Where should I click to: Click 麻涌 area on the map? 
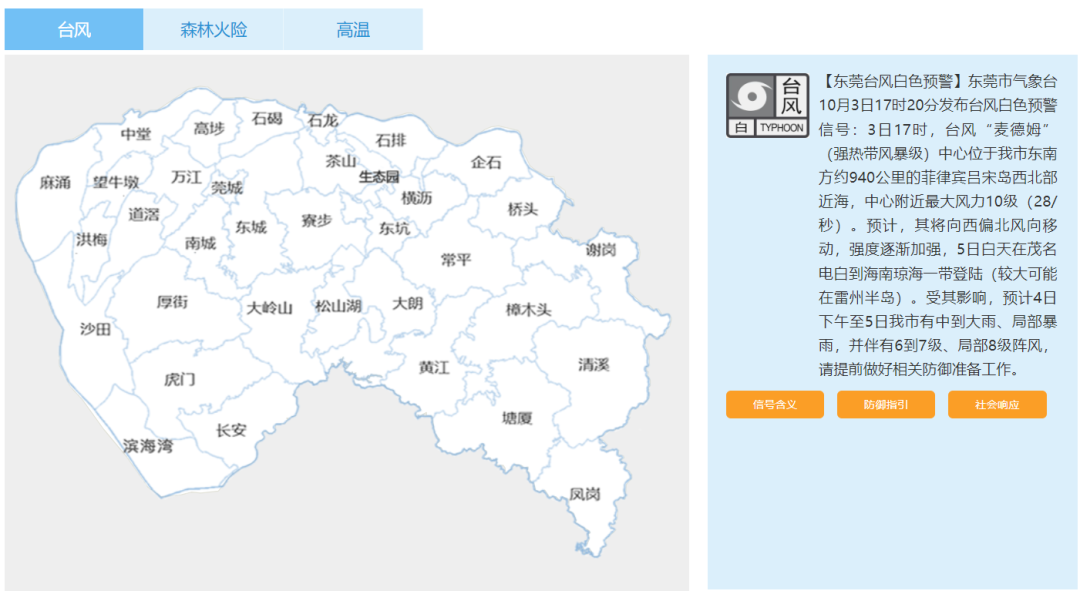tap(55, 183)
